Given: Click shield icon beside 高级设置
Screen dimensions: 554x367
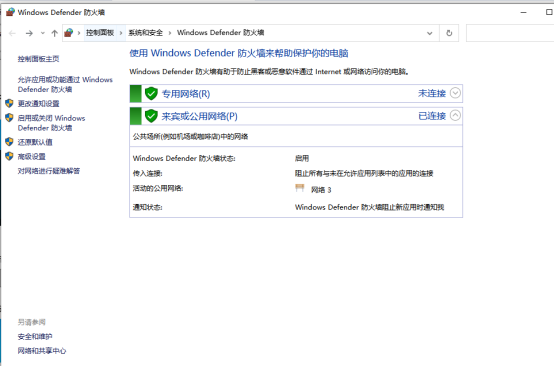Looking at the screenshot, I should [9, 156].
